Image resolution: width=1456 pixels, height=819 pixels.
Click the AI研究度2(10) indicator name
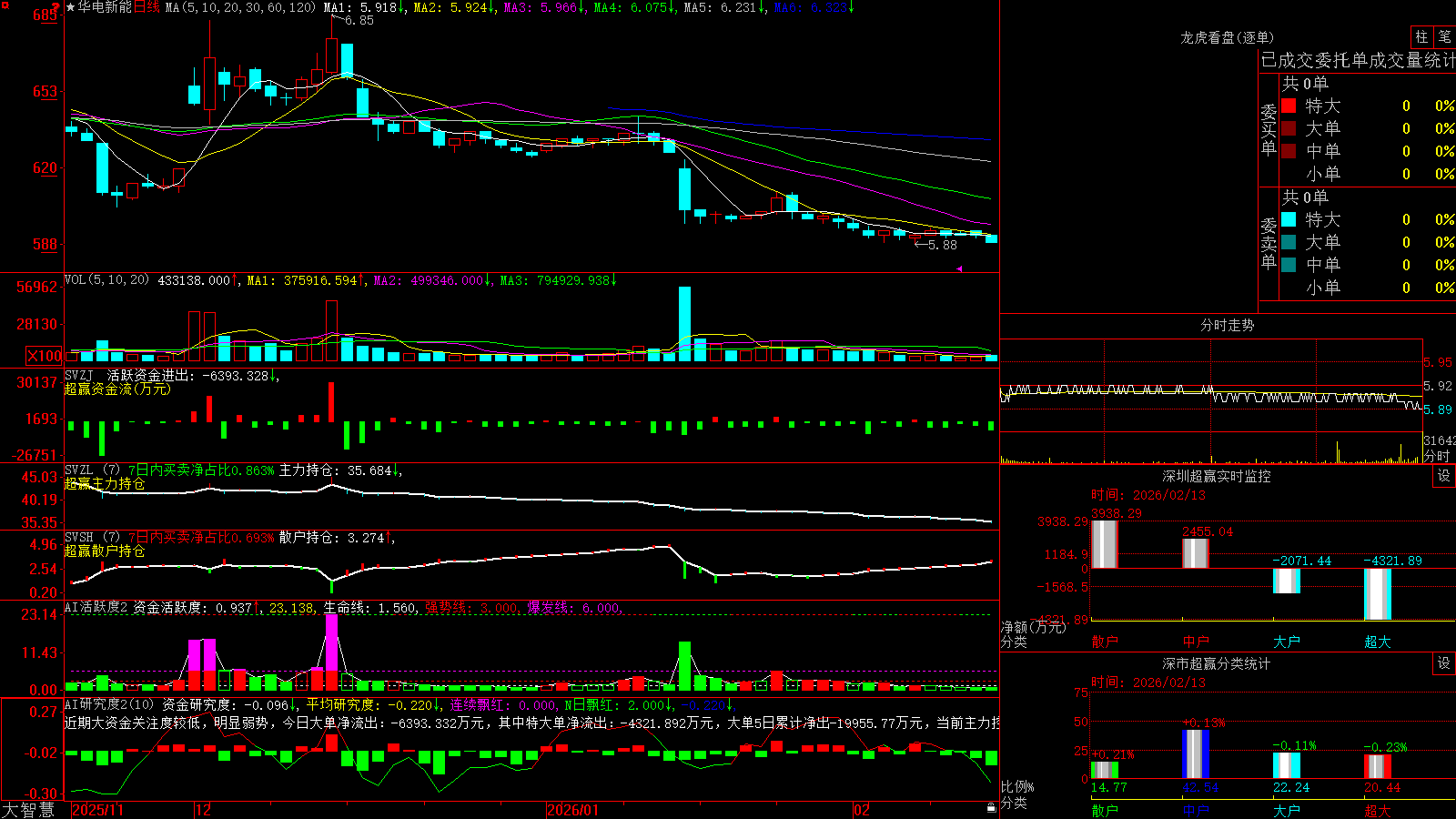(109, 704)
